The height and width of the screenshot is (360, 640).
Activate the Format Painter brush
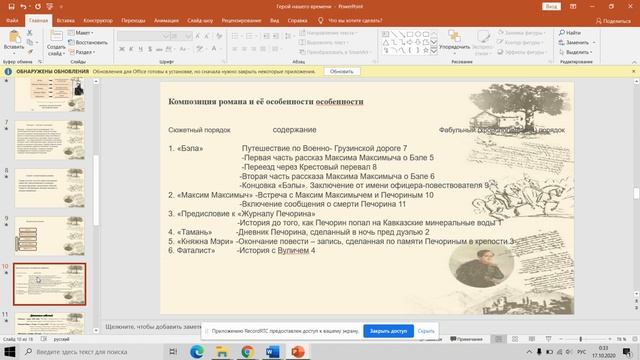pos(30,52)
